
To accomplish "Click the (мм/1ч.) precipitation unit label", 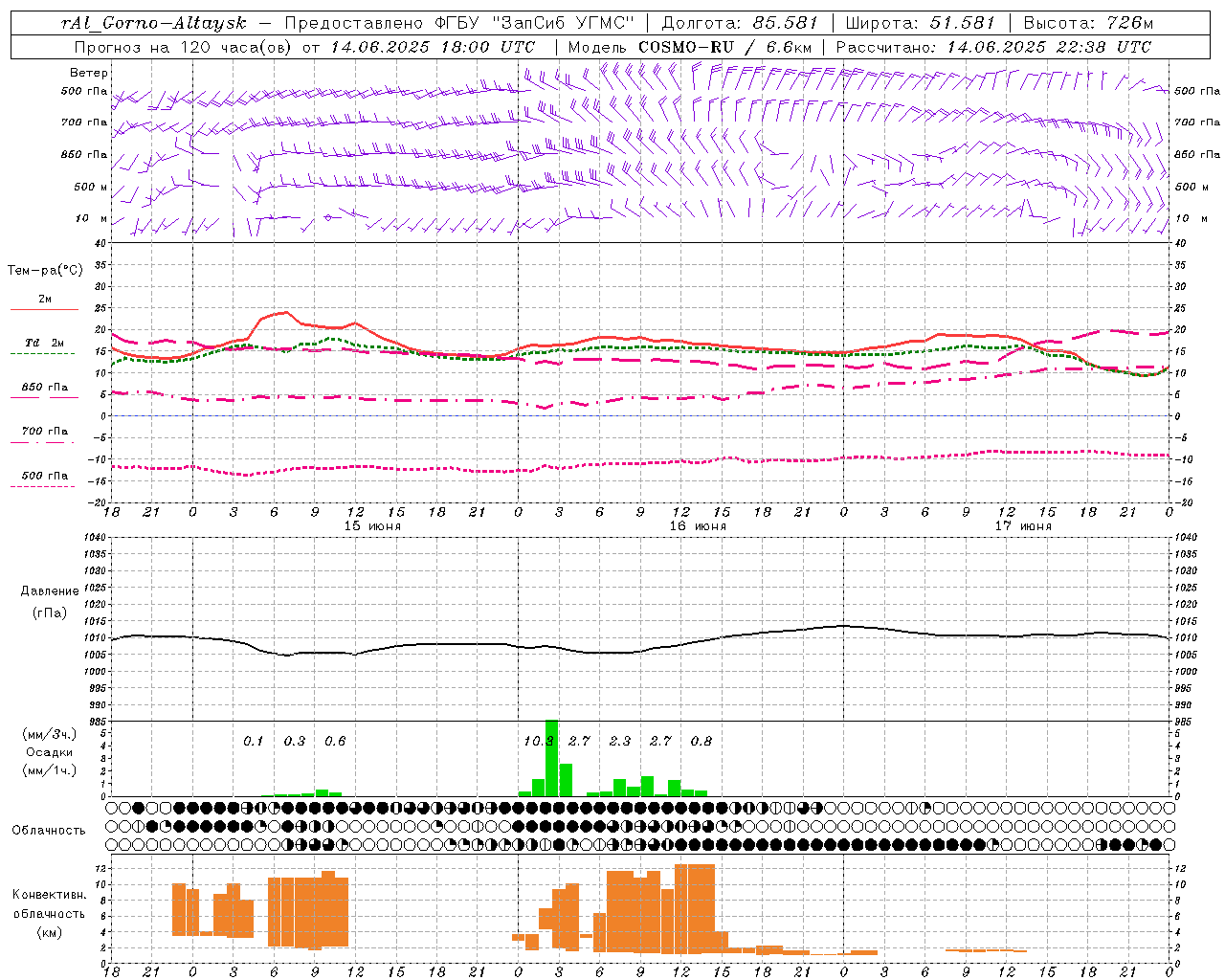I will pos(49,770).
